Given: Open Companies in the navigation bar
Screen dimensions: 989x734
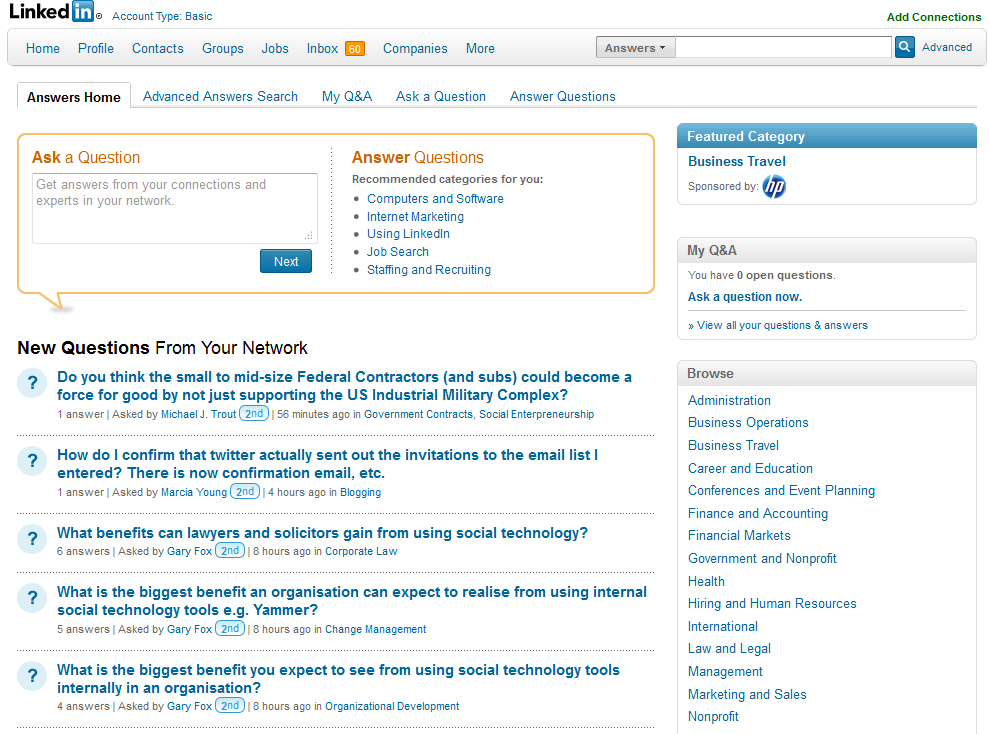Looking at the screenshot, I should pos(415,49).
